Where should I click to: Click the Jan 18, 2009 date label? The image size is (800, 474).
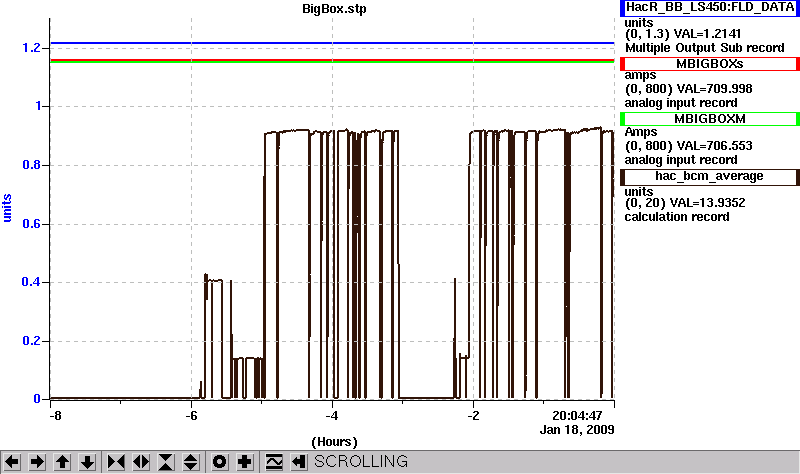click(577, 430)
